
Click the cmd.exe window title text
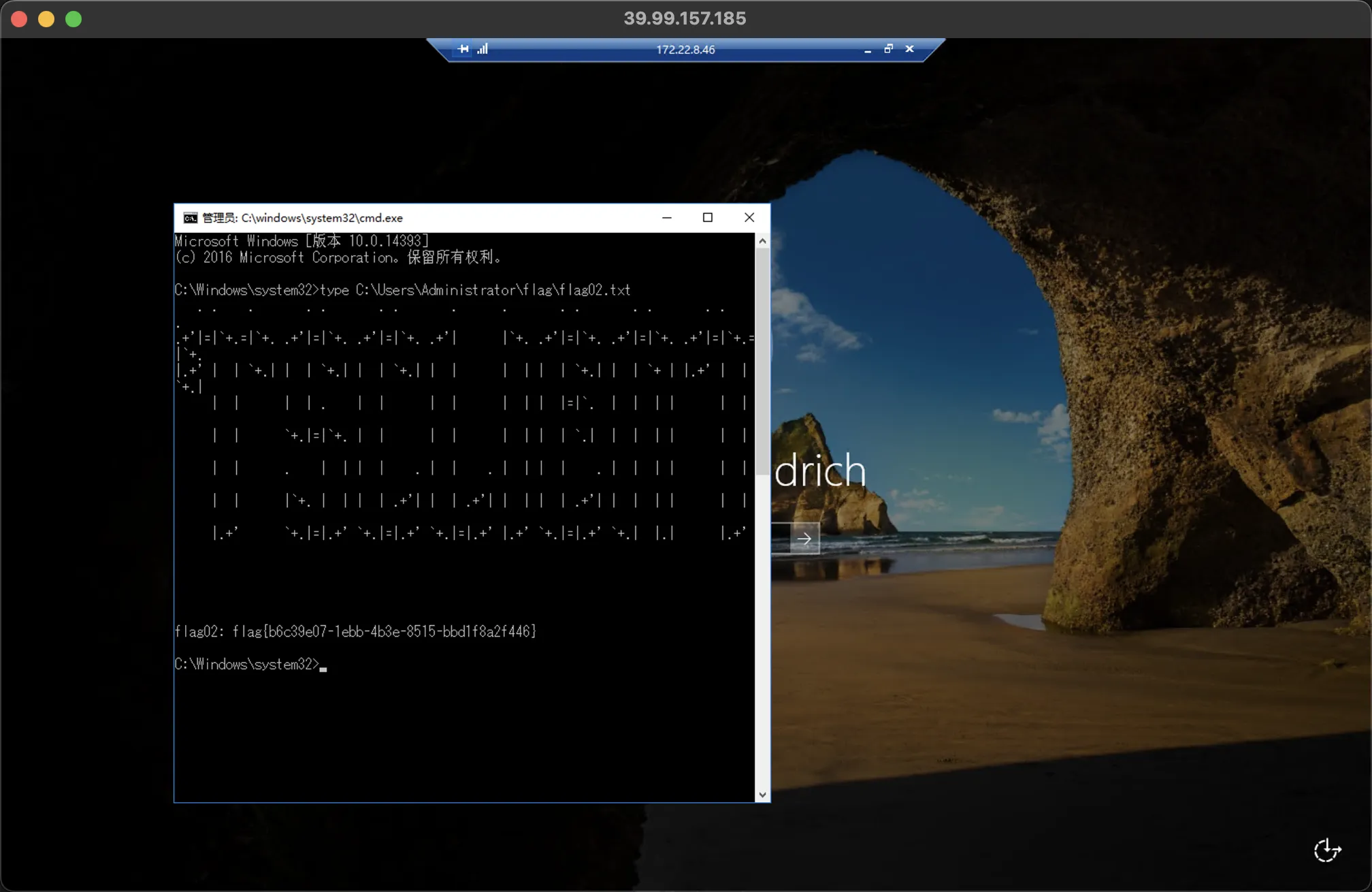coord(303,218)
